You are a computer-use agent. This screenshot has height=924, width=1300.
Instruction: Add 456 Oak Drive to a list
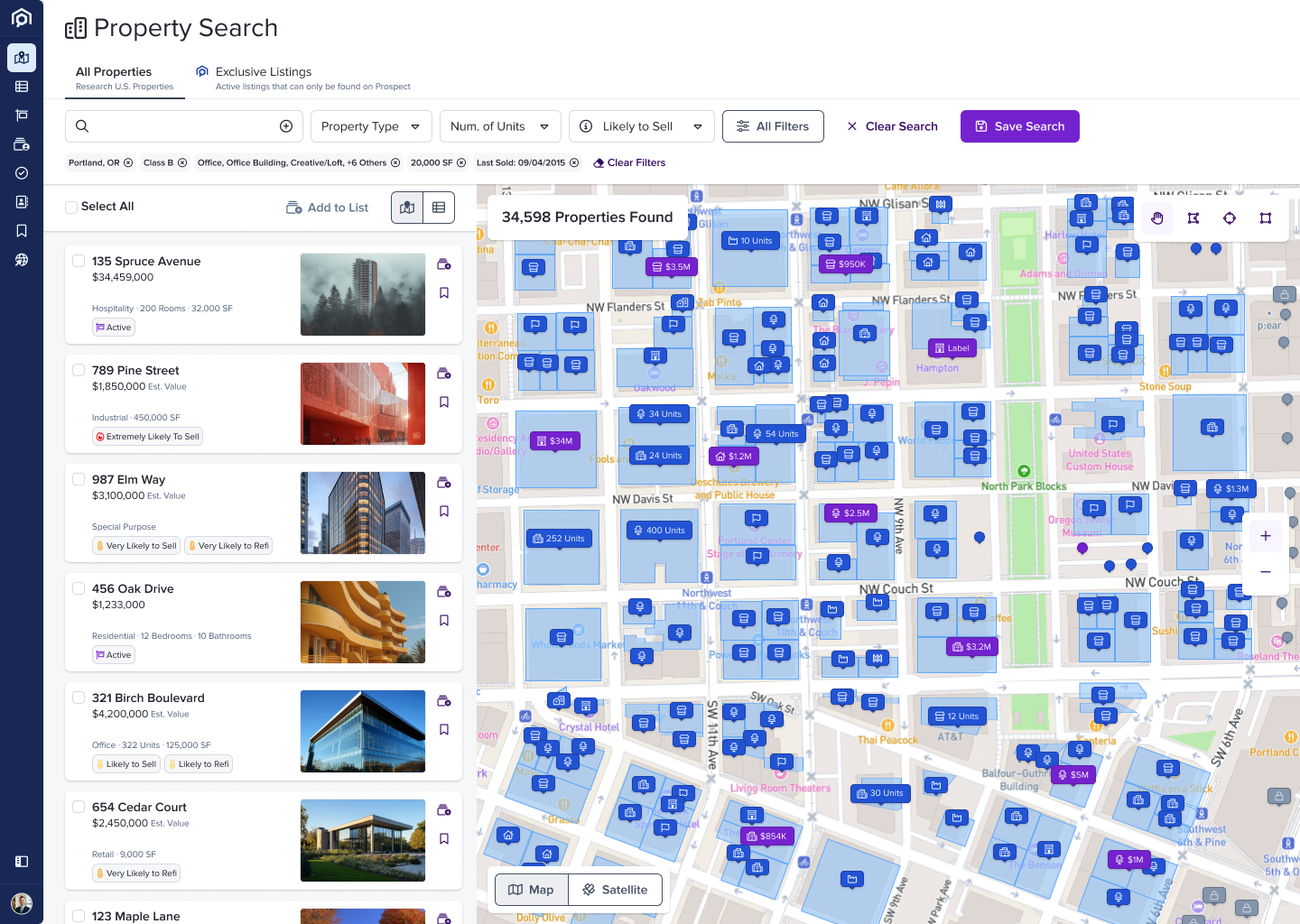coord(444,592)
